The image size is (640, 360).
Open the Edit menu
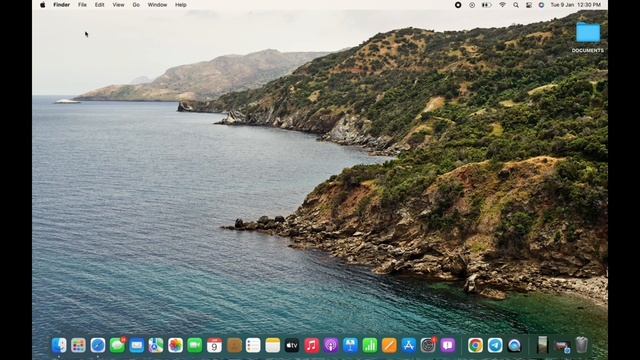(x=100, y=5)
